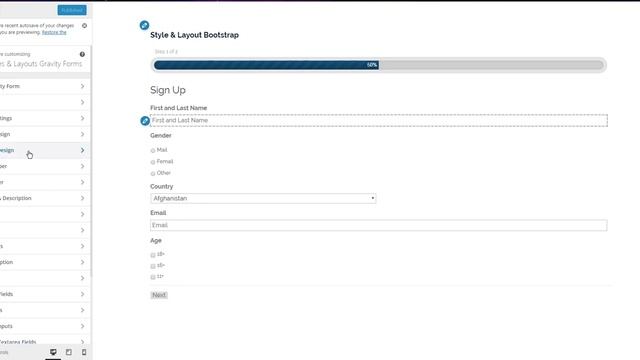
Task: Click the Next button on the form
Action: [x=159, y=295]
